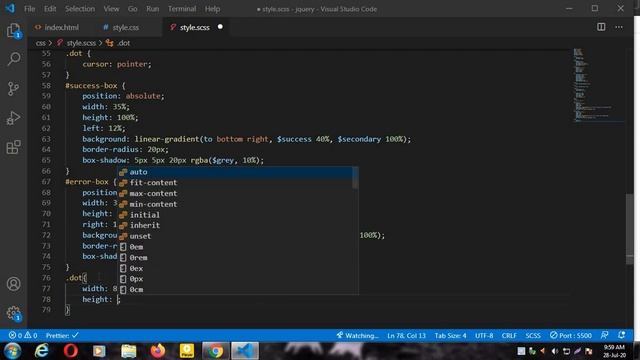
Task: Switch to the style.css tab
Action: [125, 27]
